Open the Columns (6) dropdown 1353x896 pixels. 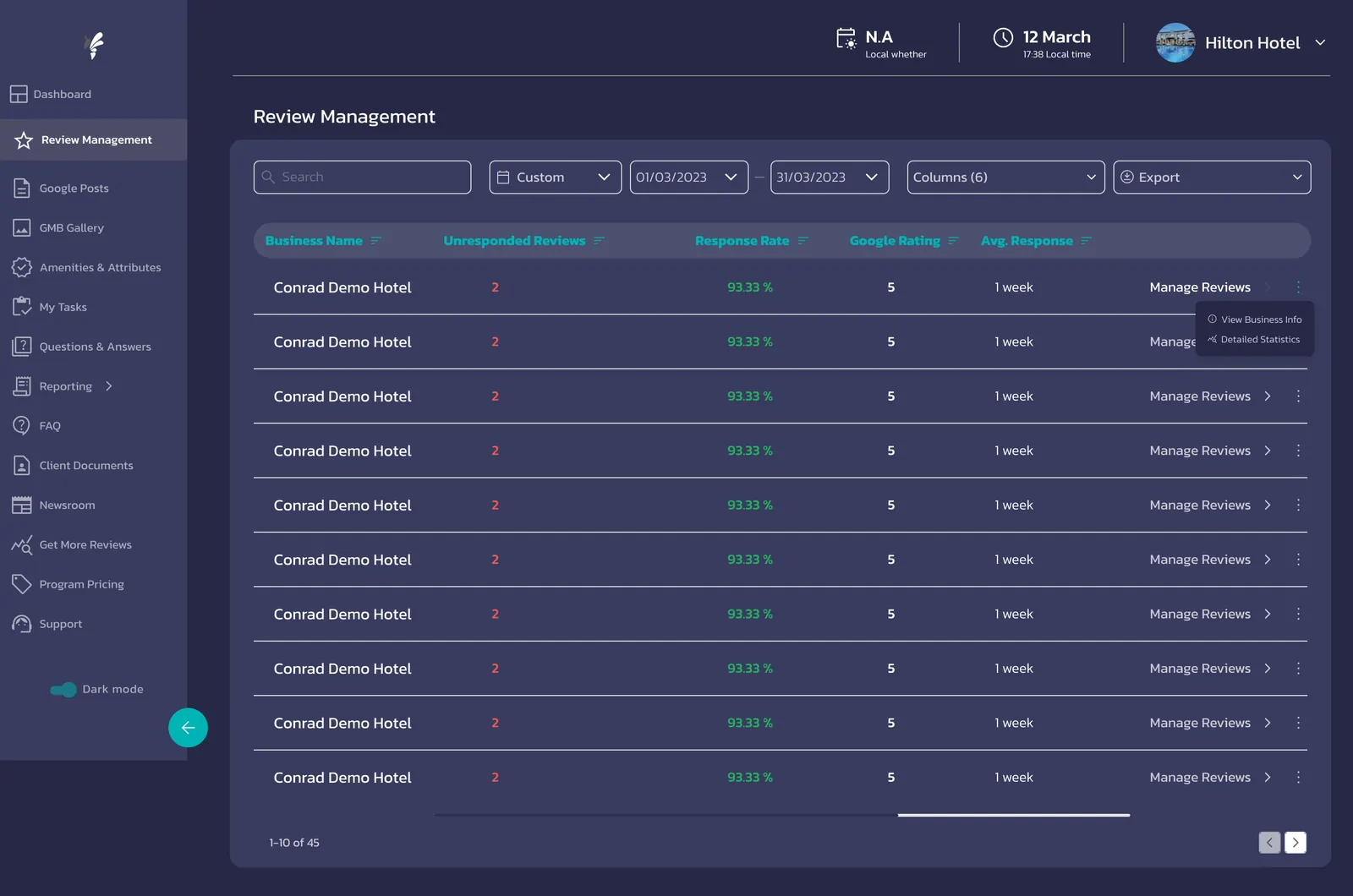tap(1006, 178)
